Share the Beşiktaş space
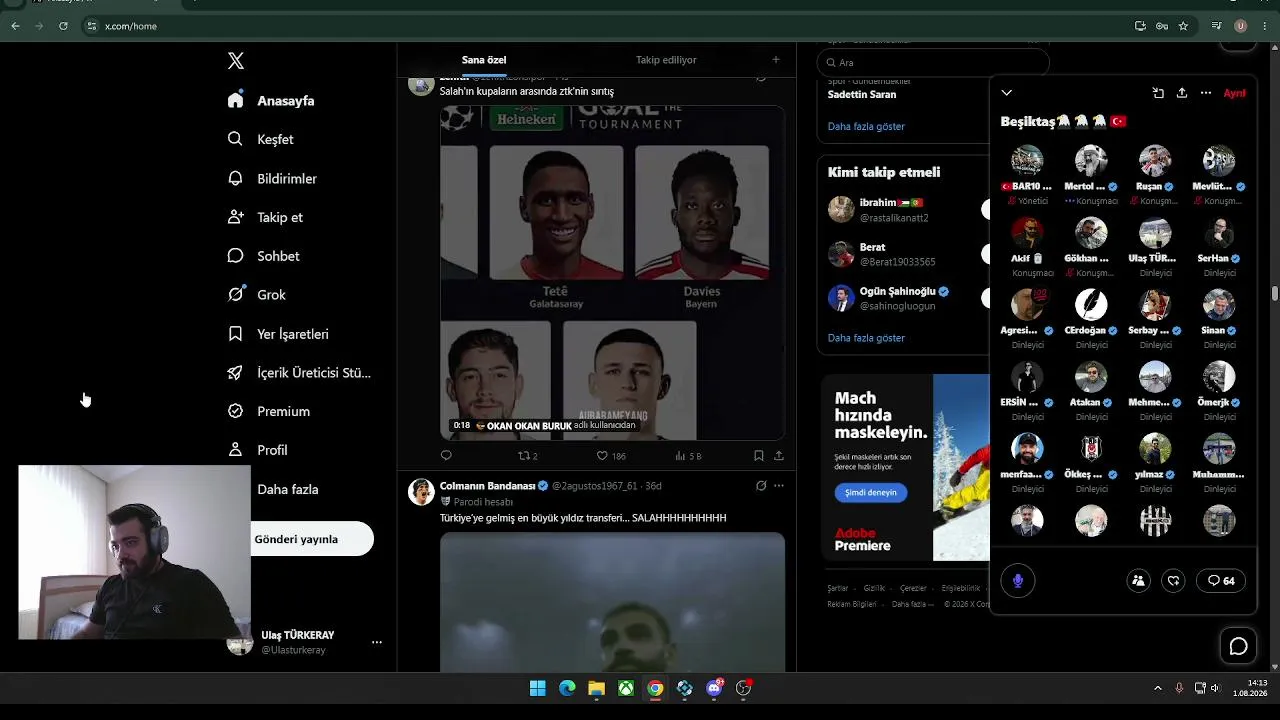 (x=1182, y=93)
